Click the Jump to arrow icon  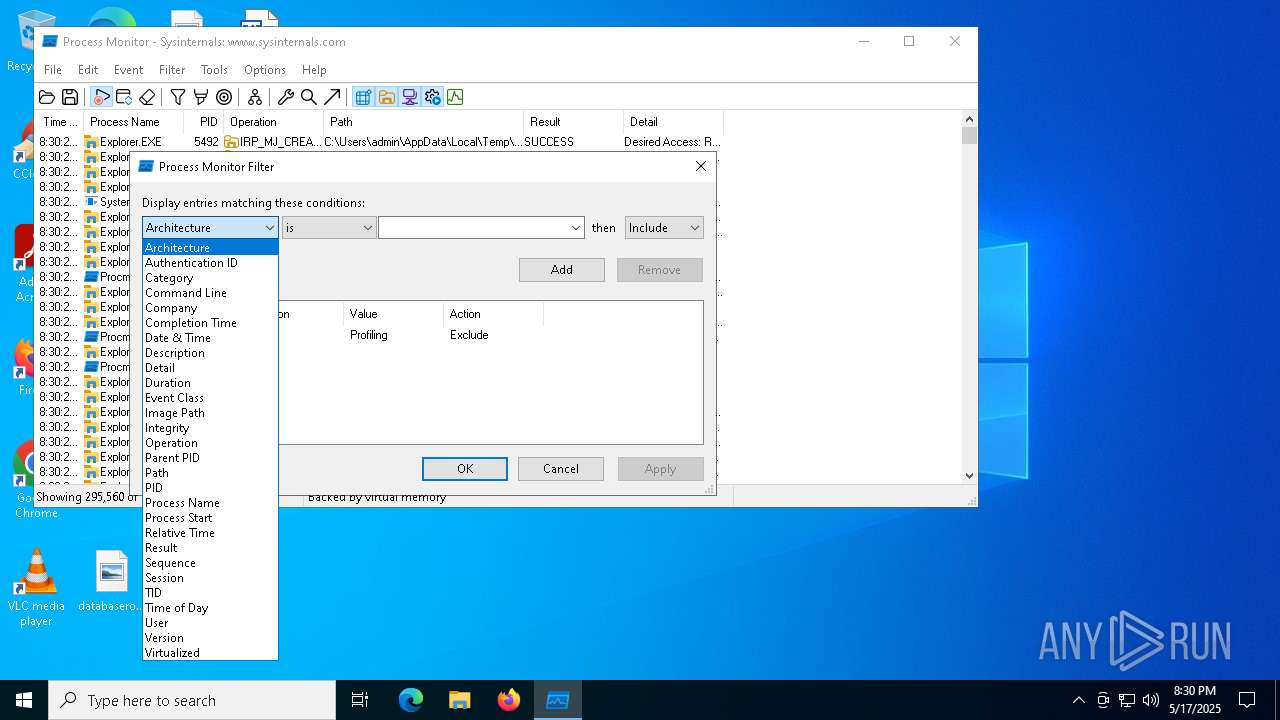pos(332,97)
